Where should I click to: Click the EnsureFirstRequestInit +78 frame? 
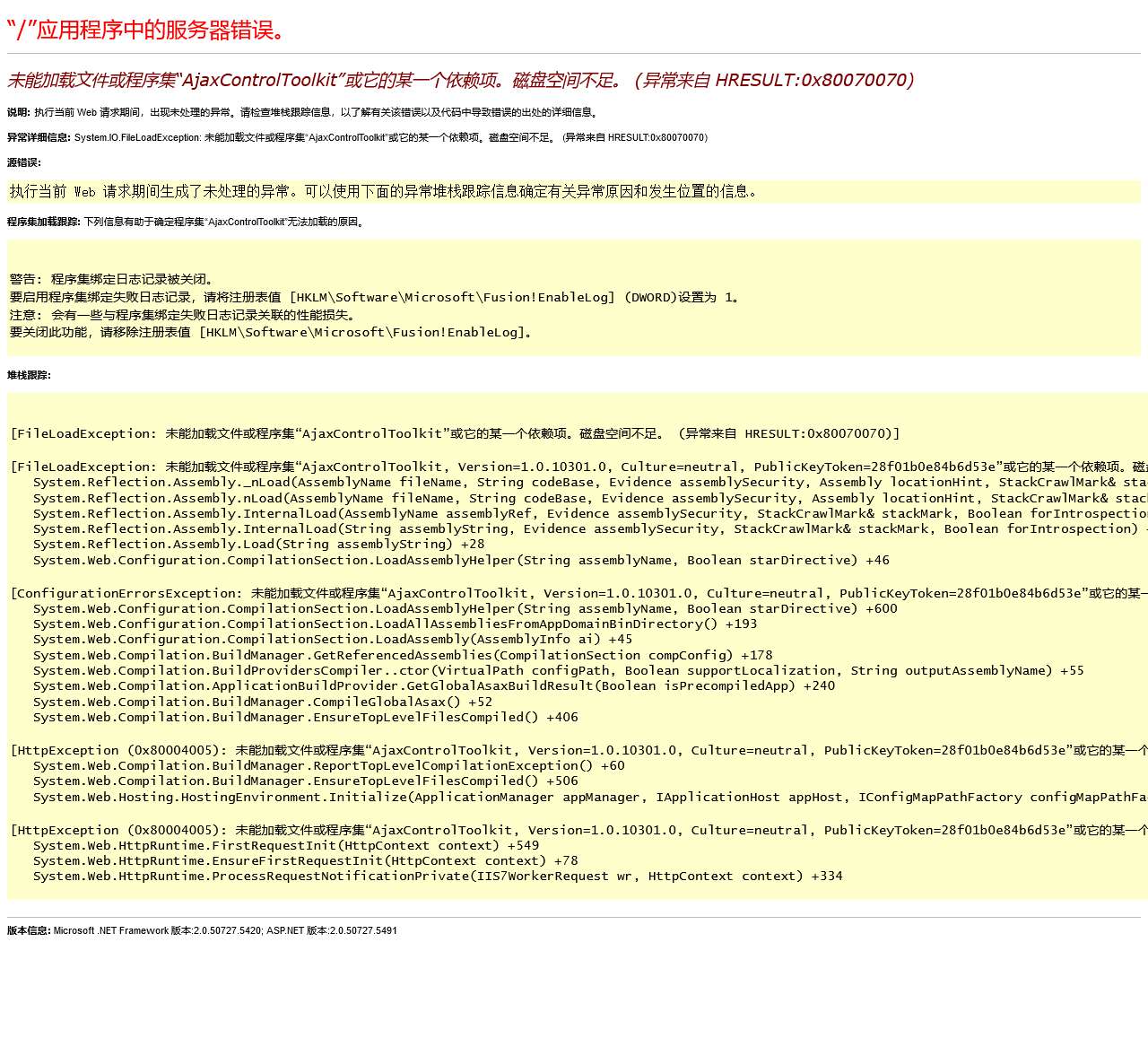coord(306,860)
